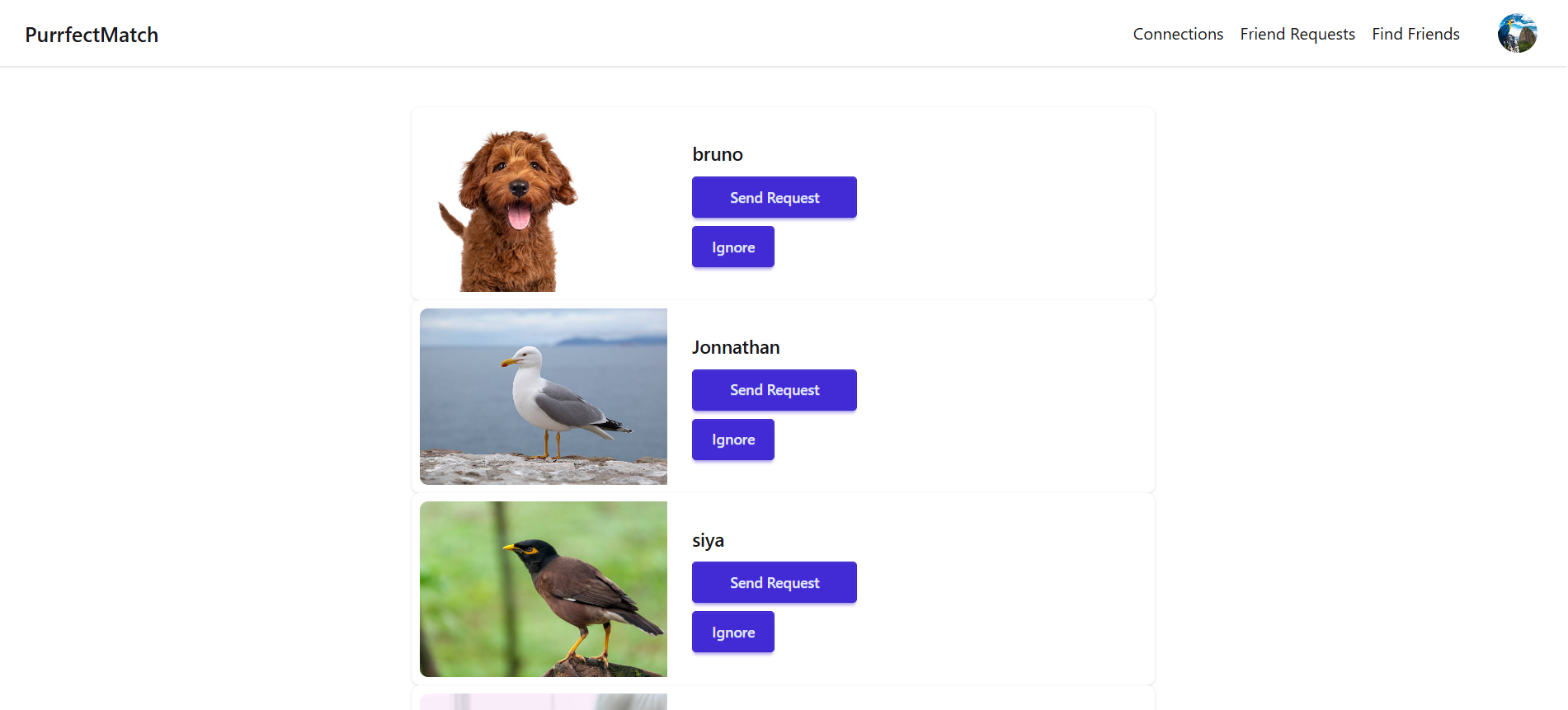The image size is (1568, 710).
Task: Ignore bruno's profile
Action: point(733,247)
